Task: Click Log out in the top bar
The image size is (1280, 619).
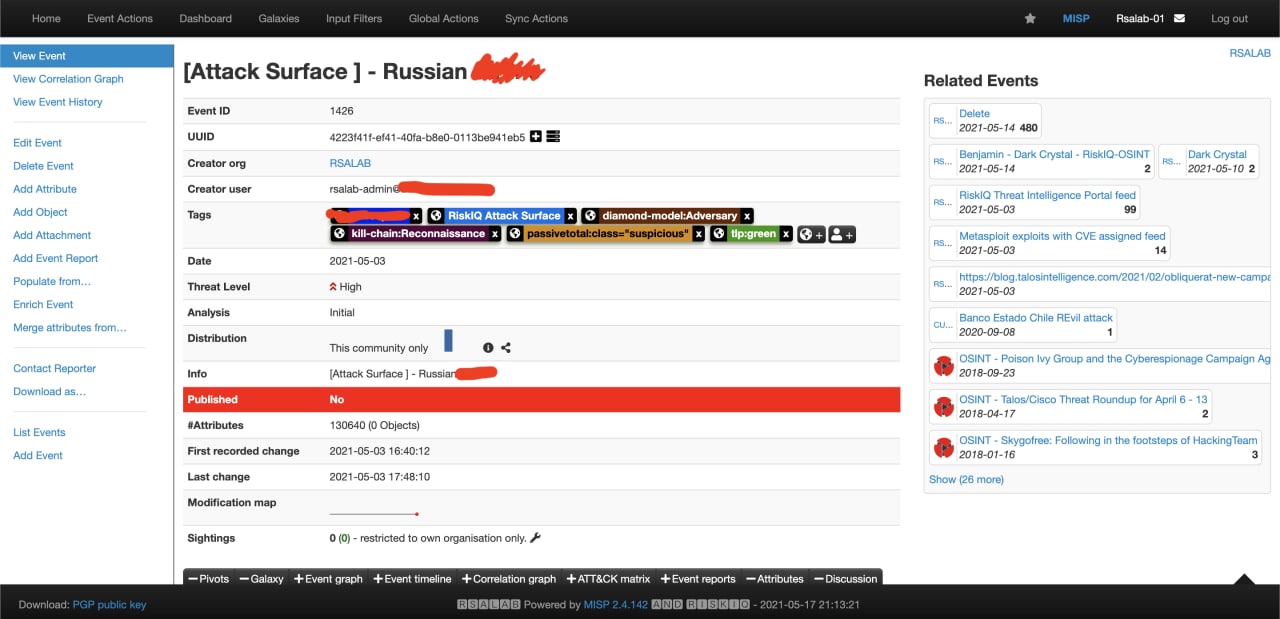Action: (x=1229, y=18)
